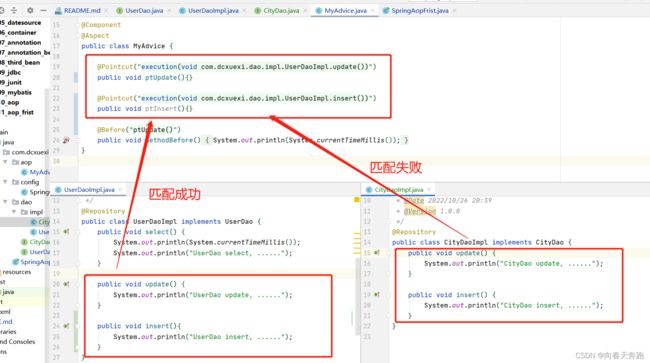The height and width of the screenshot is (363, 650).
Task: Switch to the UserDao.java tab
Action: [144, 10]
